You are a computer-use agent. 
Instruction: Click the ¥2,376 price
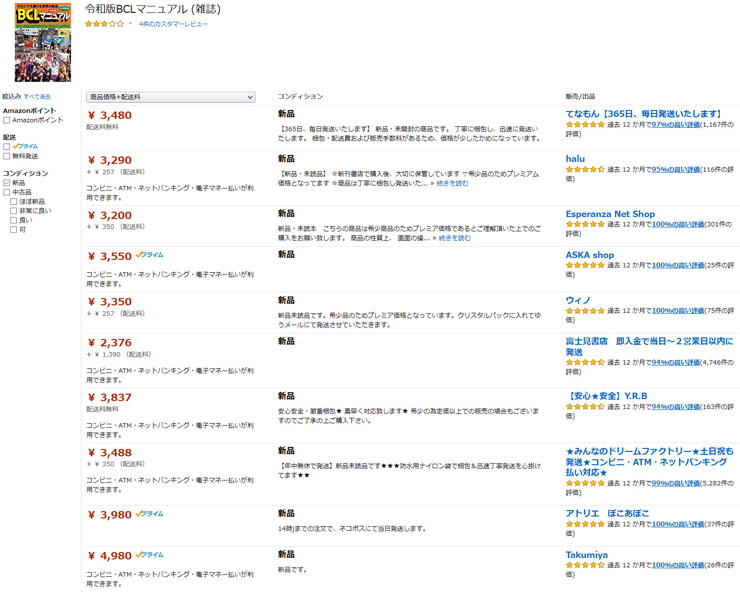[109, 343]
